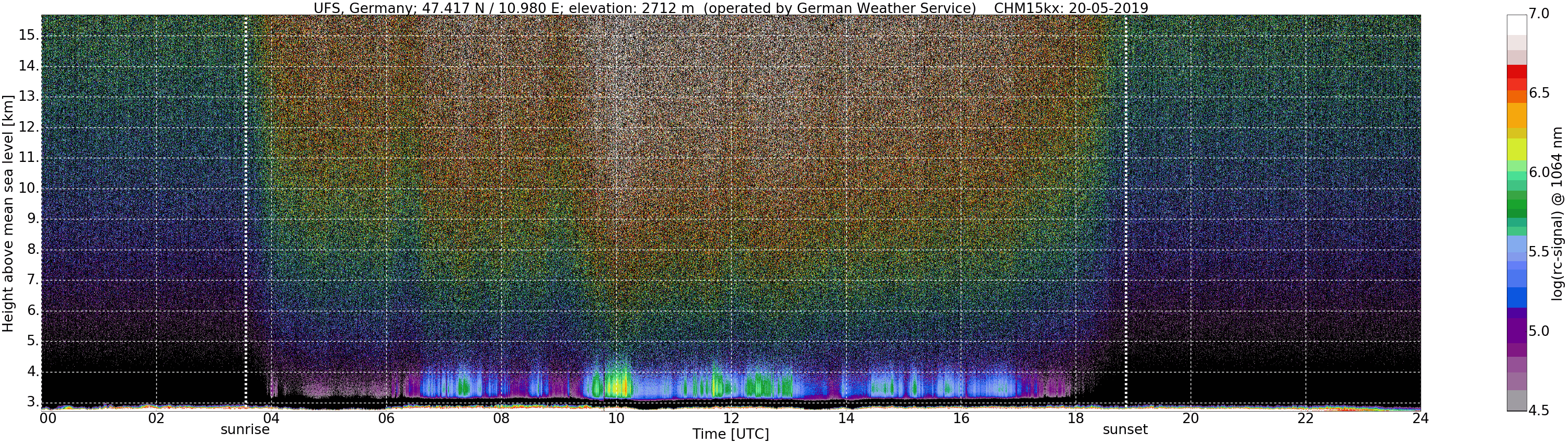Click the time axis tick '02'
Image resolution: width=1568 pixels, height=444 pixels.
coord(156,418)
